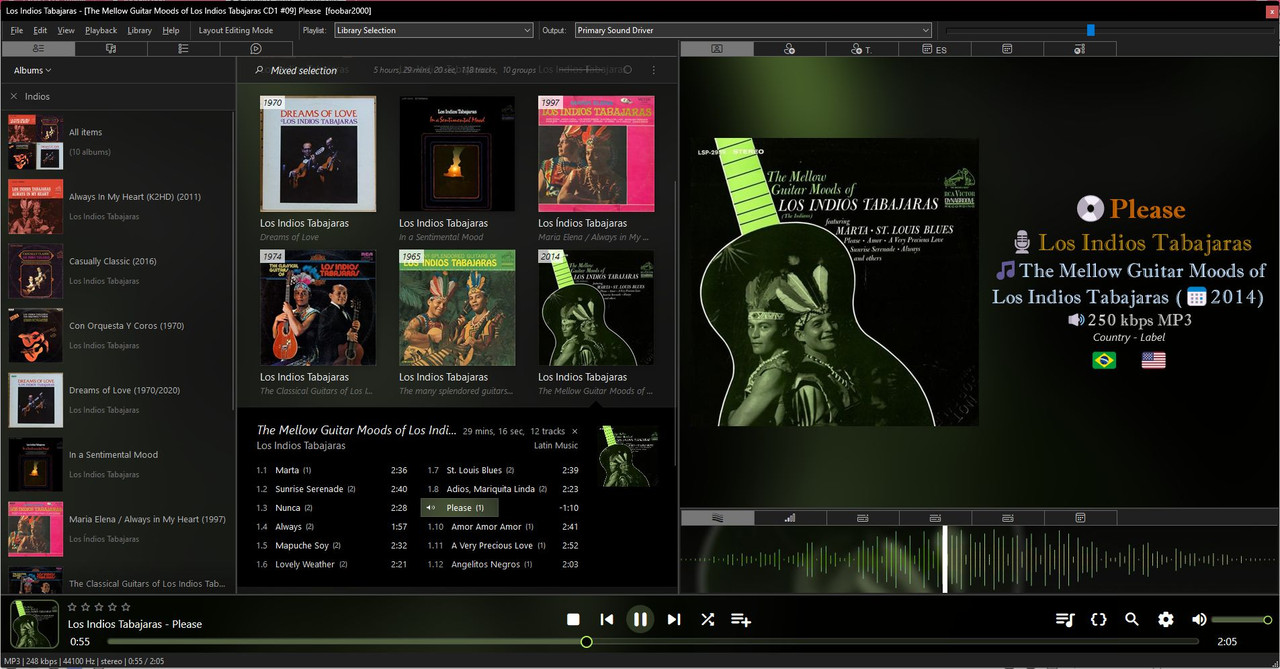Select the first right panel tab (portrait icon)
The image size is (1280, 669).
(x=717, y=48)
